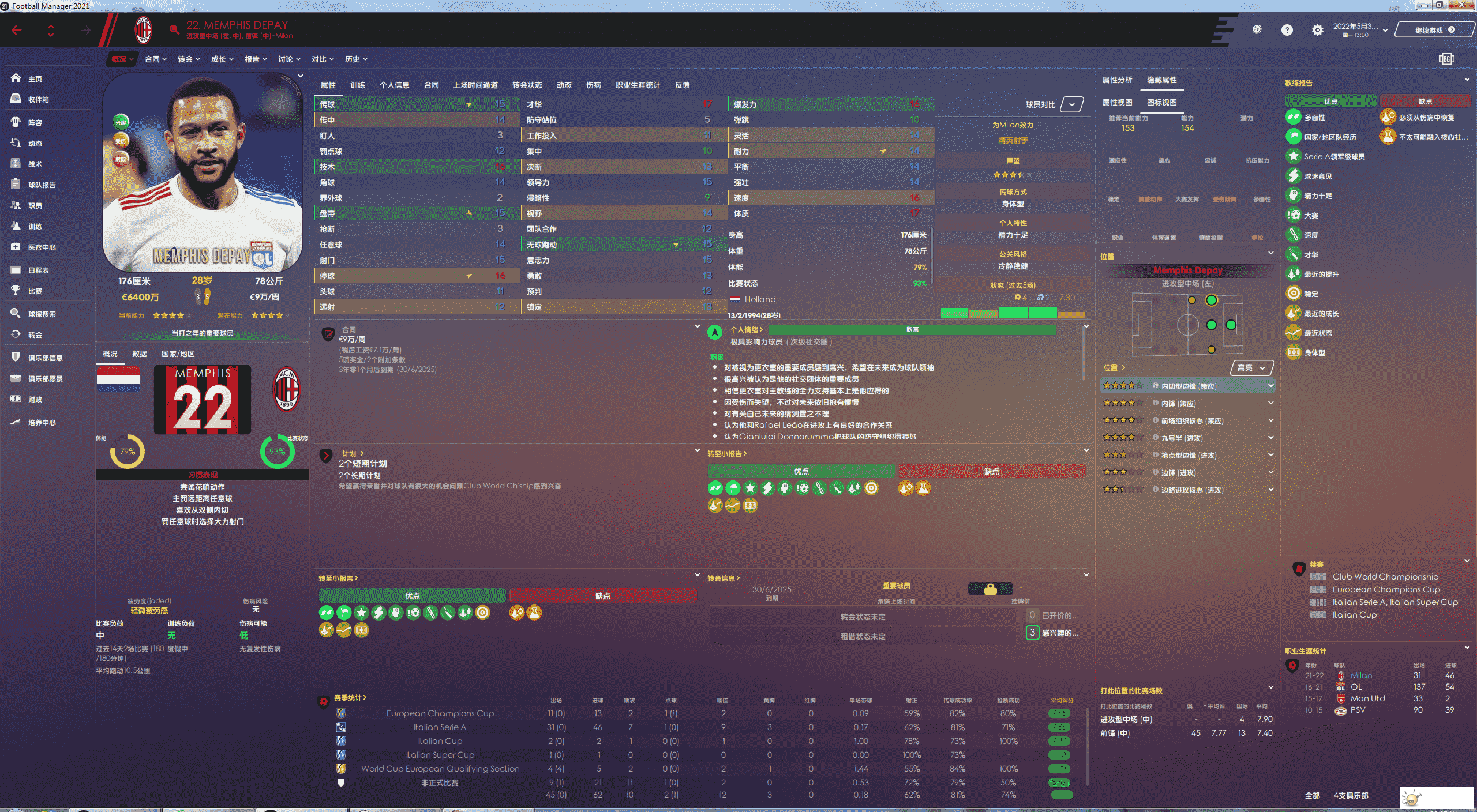Click the Memphis 22 shirt graphic
1477x812 pixels.
(x=202, y=399)
